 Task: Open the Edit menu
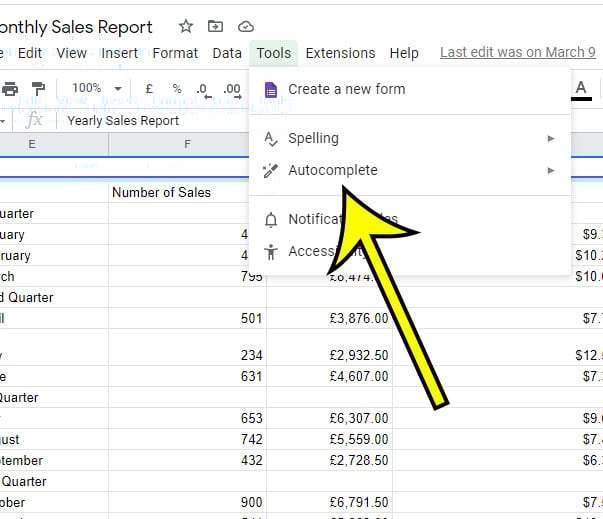[x=30, y=53]
